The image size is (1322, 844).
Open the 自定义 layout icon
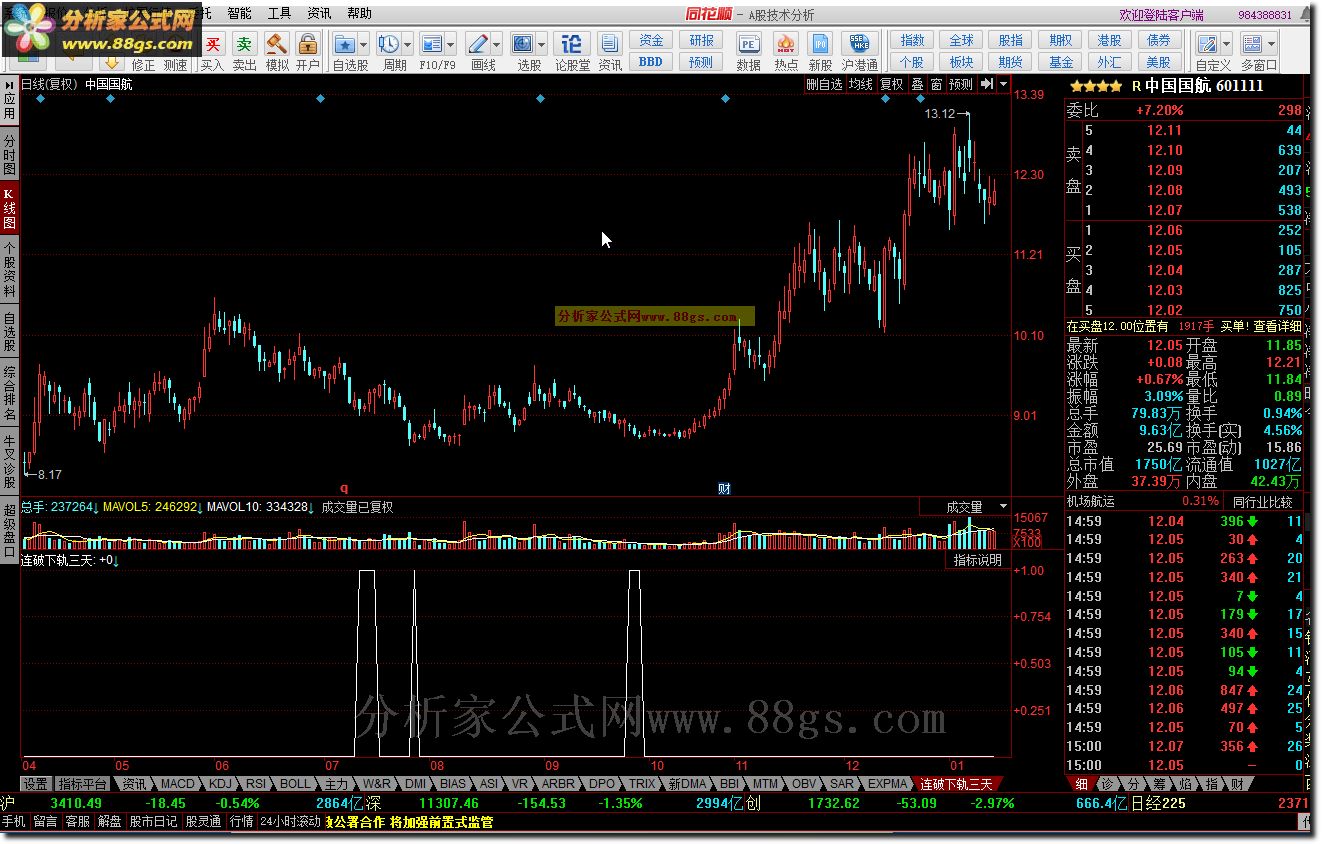[1206, 44]
